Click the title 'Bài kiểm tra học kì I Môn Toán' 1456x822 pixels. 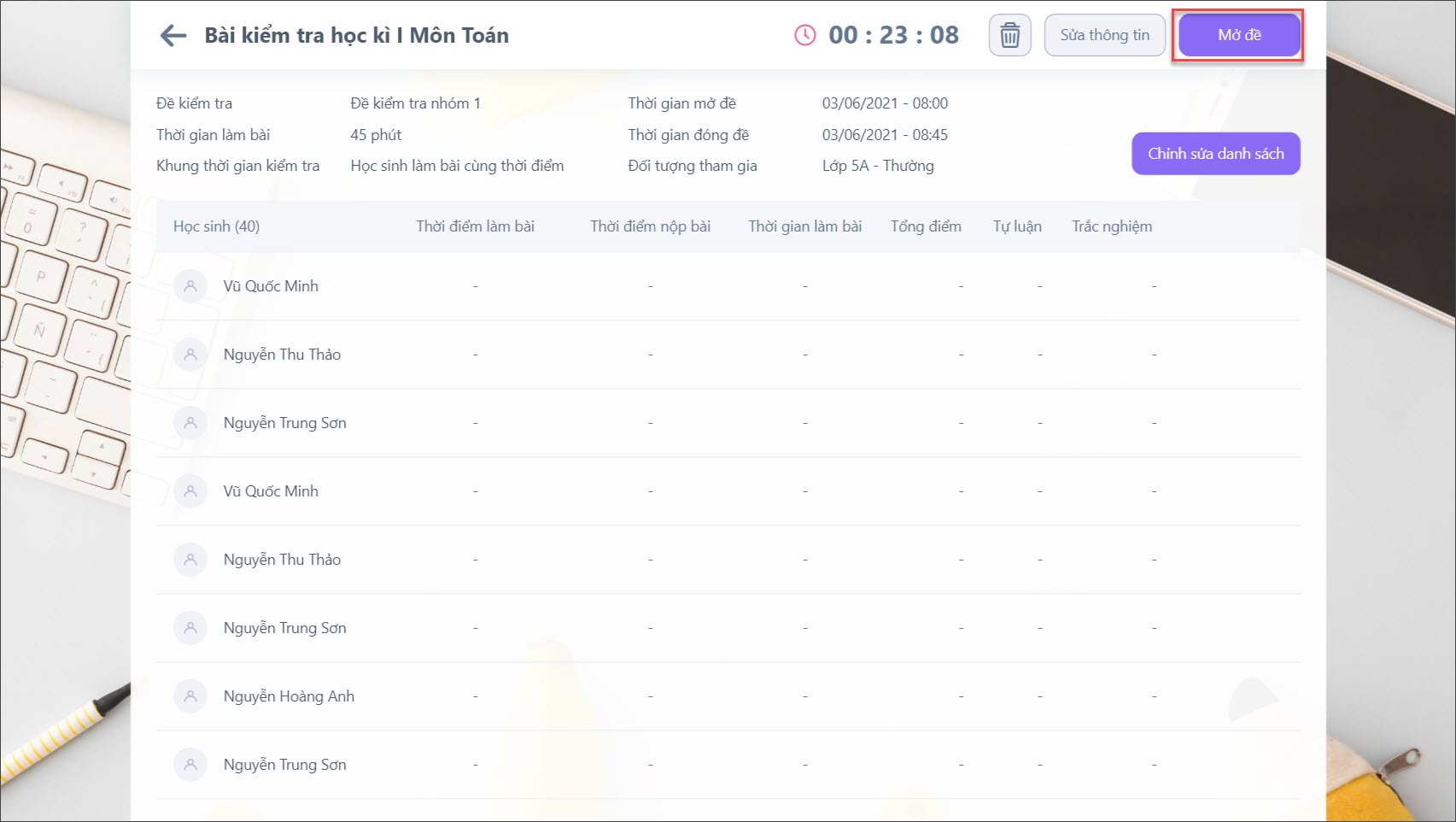(x=356, y=35)
